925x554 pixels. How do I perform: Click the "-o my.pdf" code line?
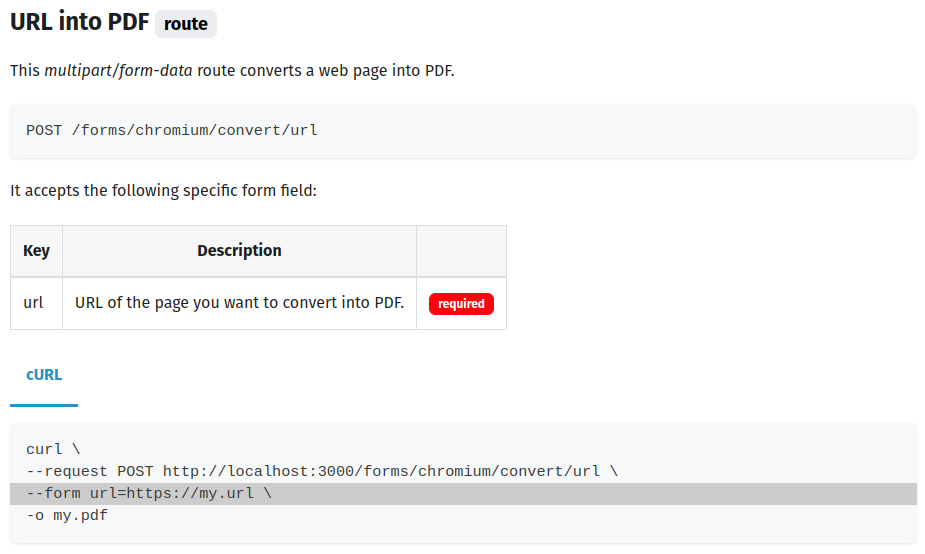coord(67,516)
